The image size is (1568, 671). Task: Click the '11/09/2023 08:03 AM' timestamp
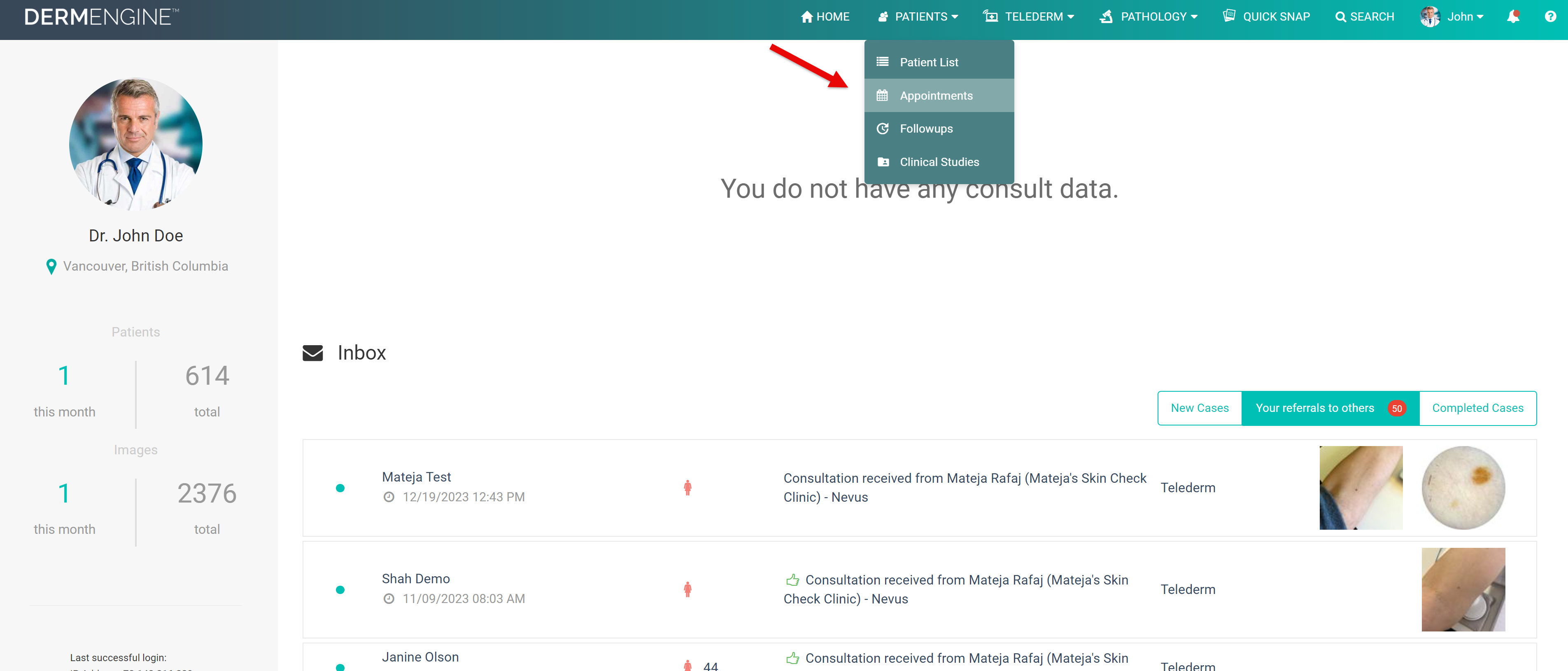click(463, 599)
